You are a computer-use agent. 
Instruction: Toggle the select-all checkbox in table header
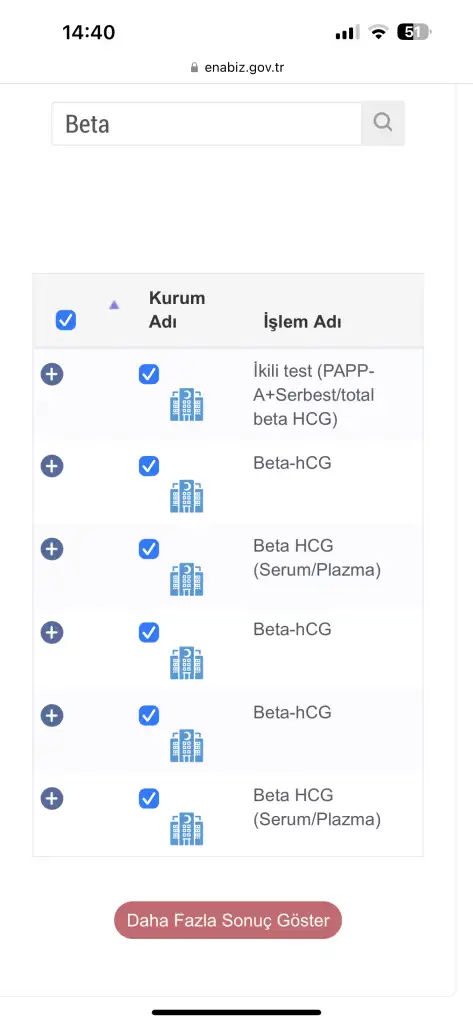click(x=66, y=320)
